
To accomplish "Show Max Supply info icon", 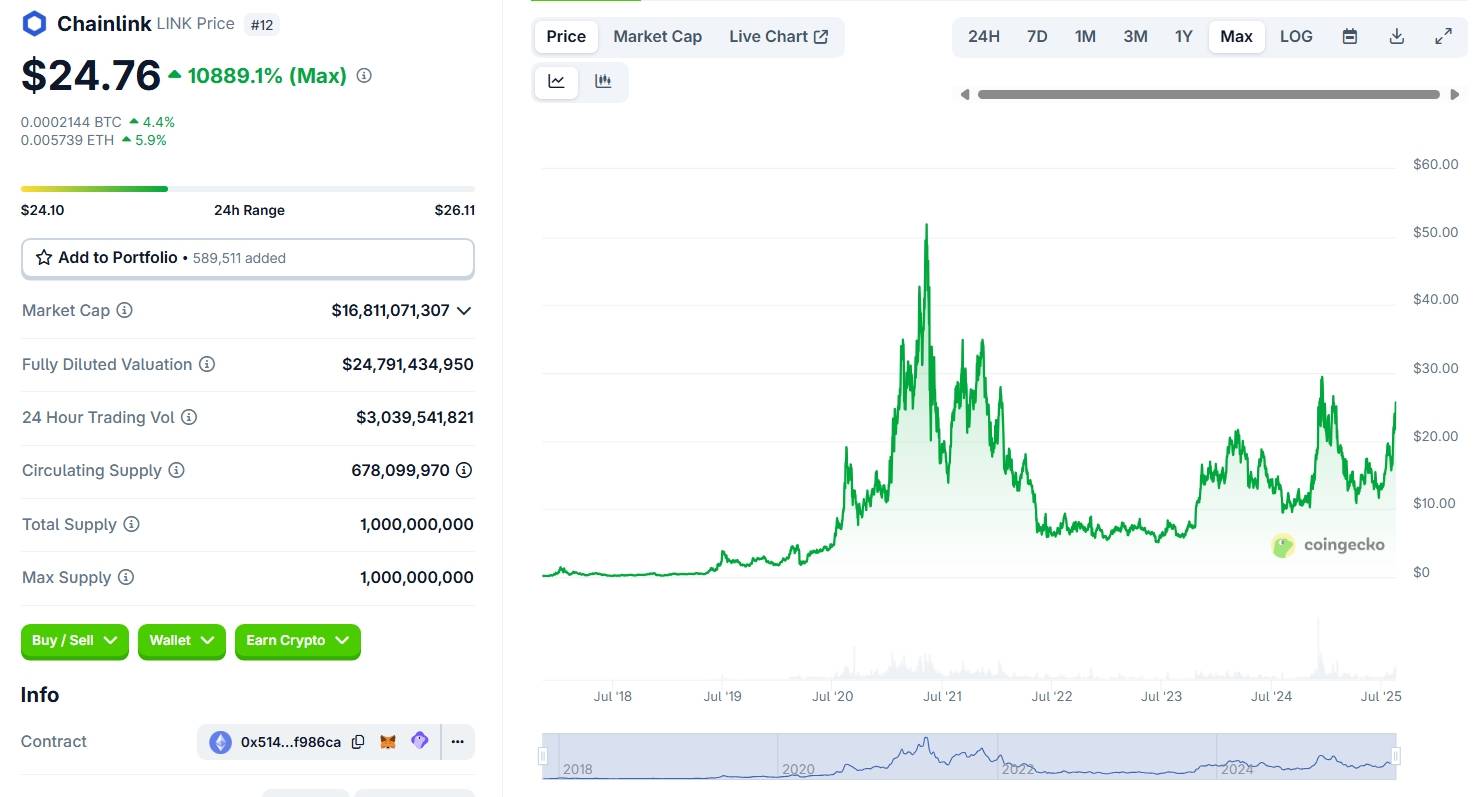I will 126,577.
